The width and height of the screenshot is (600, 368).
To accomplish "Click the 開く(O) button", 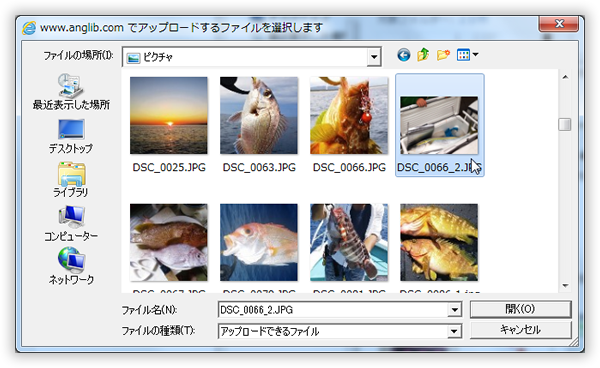I will [520, 309].
